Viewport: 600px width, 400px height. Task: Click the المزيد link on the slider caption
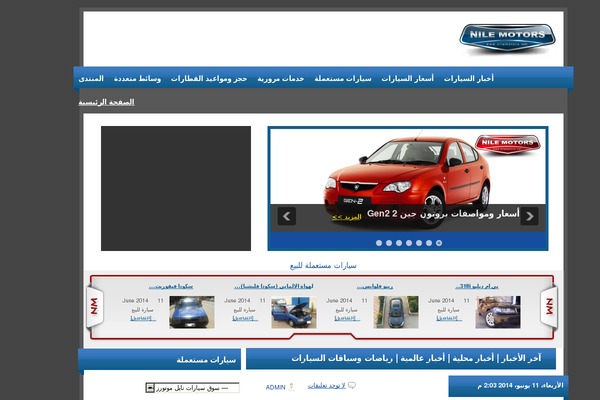click(x=347, y=217)
